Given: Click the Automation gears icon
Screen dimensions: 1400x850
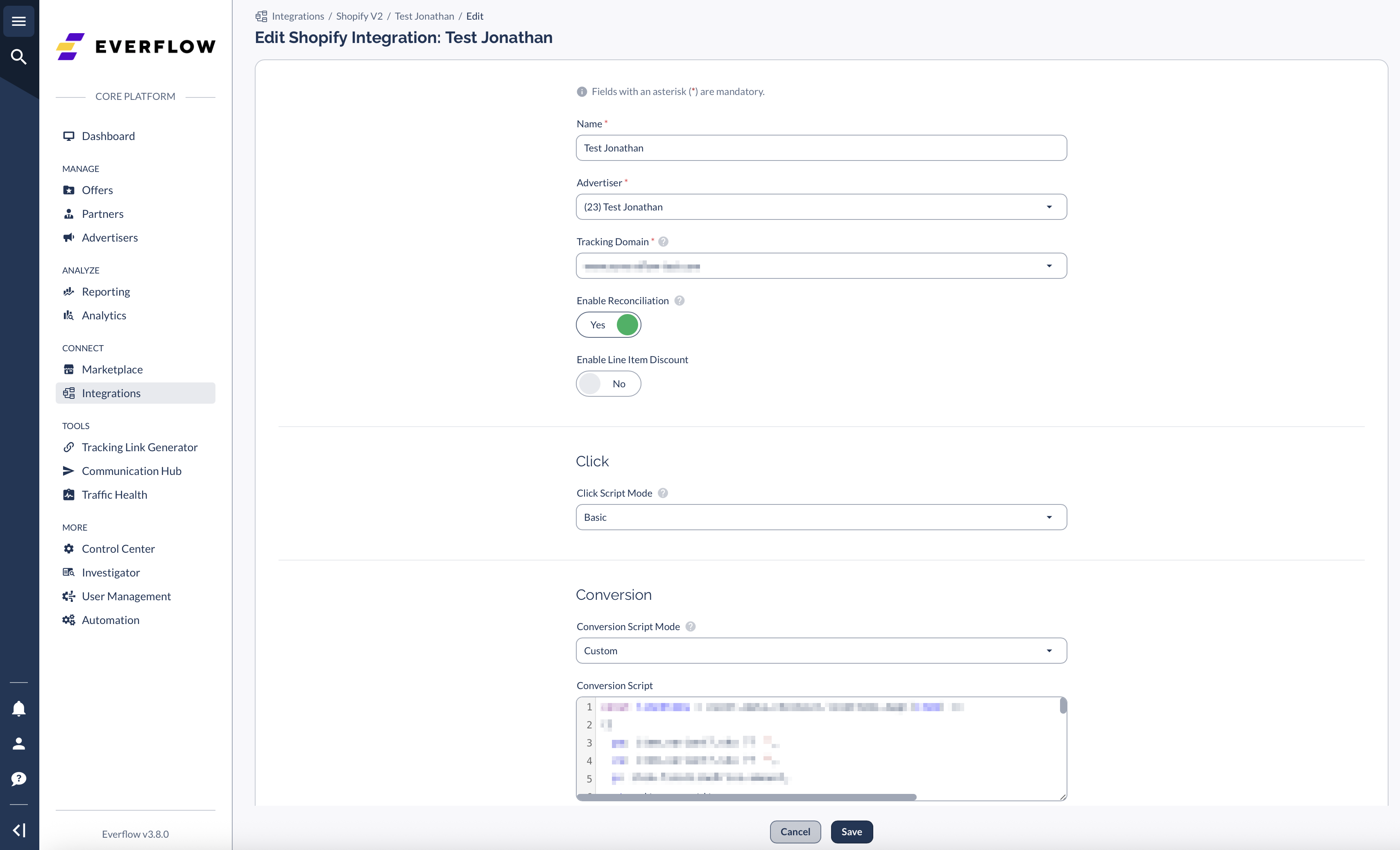Looking at the screenshot, I should 69,620.
